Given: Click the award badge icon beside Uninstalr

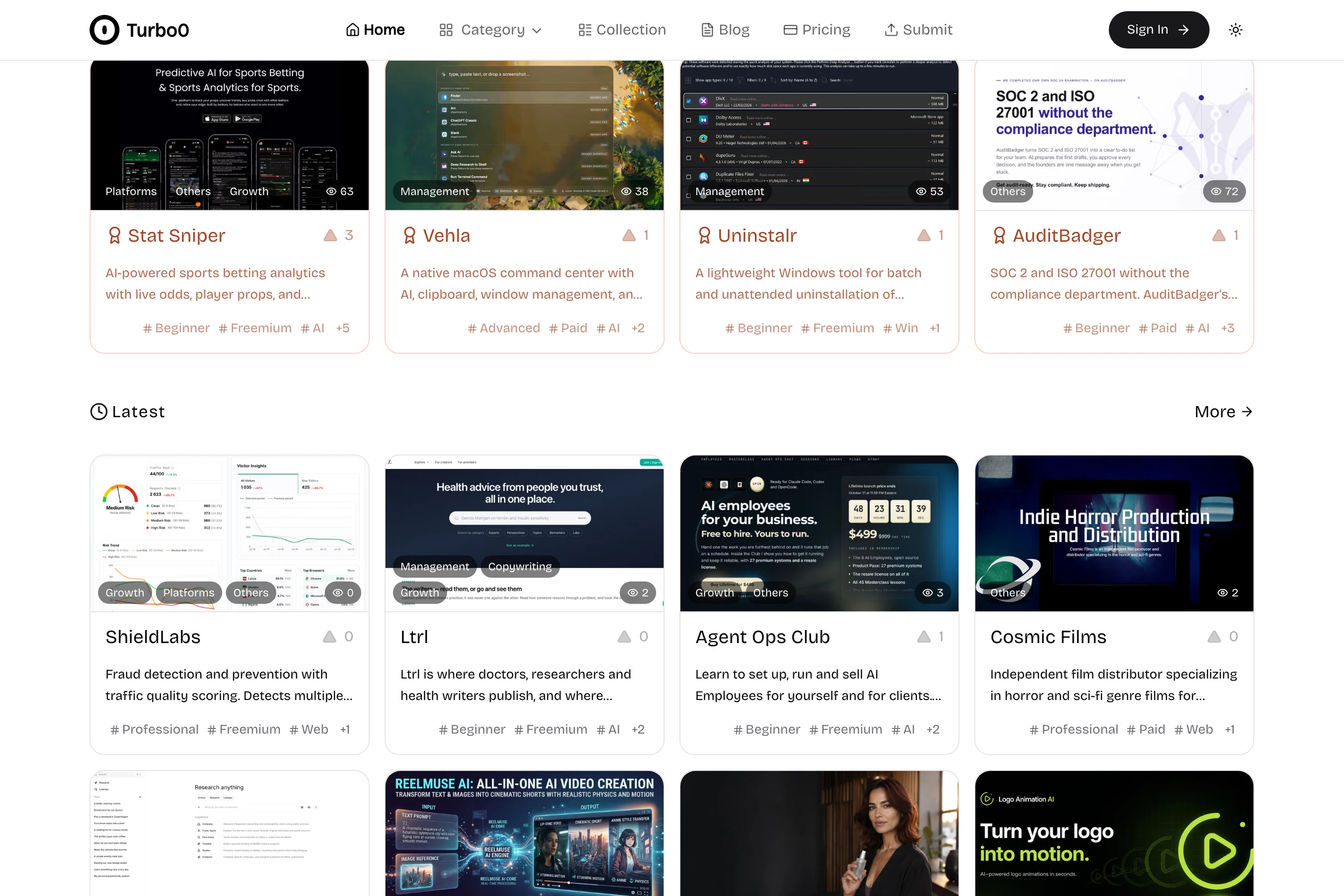Looking at the screenshot, I should (704, 235).
